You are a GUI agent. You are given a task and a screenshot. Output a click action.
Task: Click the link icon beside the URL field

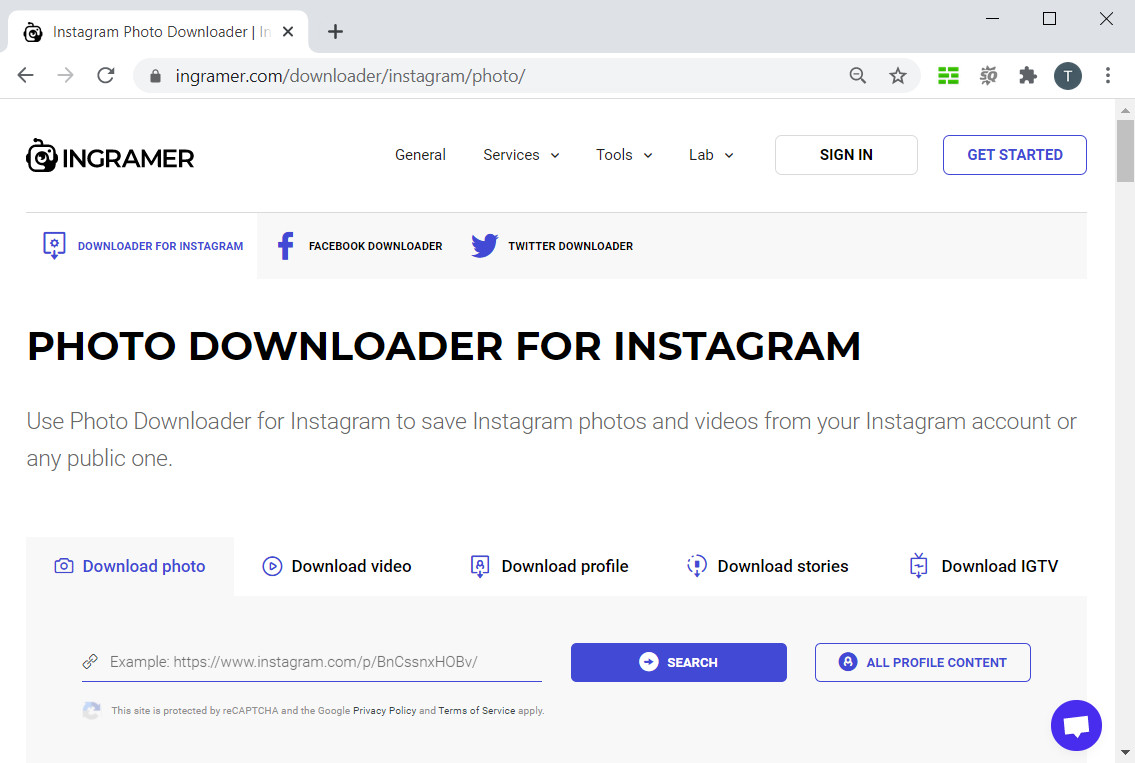coord(88,661)
